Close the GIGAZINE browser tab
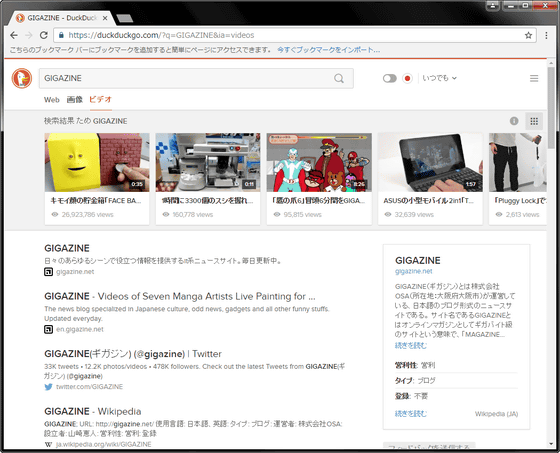Screen dimensions: 560x453 pos(105,18)
